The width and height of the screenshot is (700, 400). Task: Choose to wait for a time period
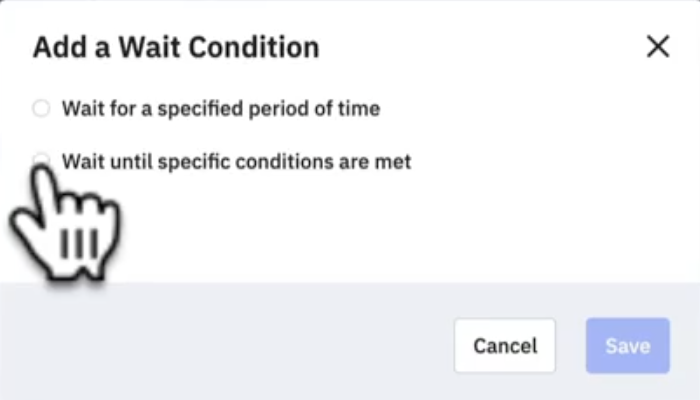click(41, 108)
